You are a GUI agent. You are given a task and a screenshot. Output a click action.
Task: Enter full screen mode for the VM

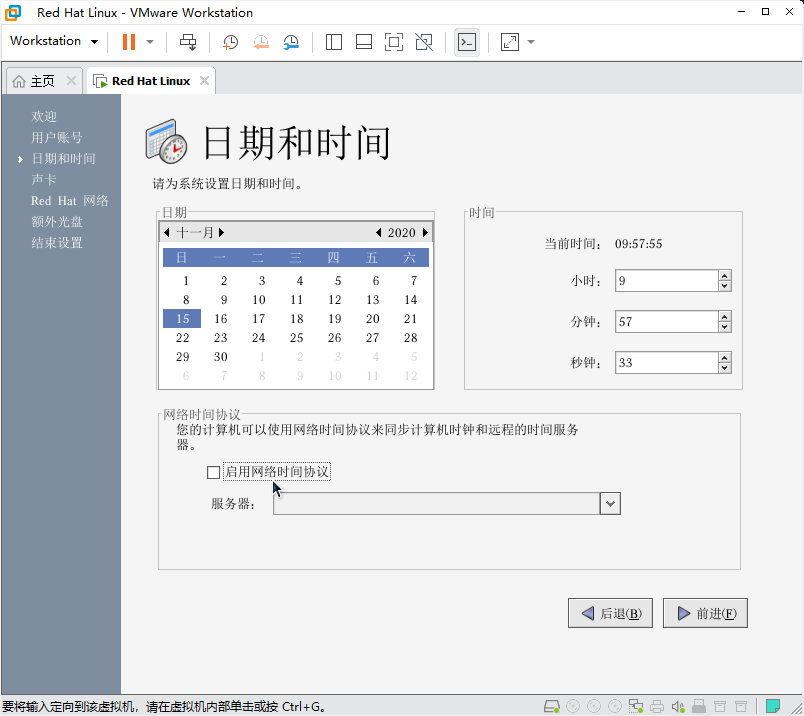tap(393, 41)
